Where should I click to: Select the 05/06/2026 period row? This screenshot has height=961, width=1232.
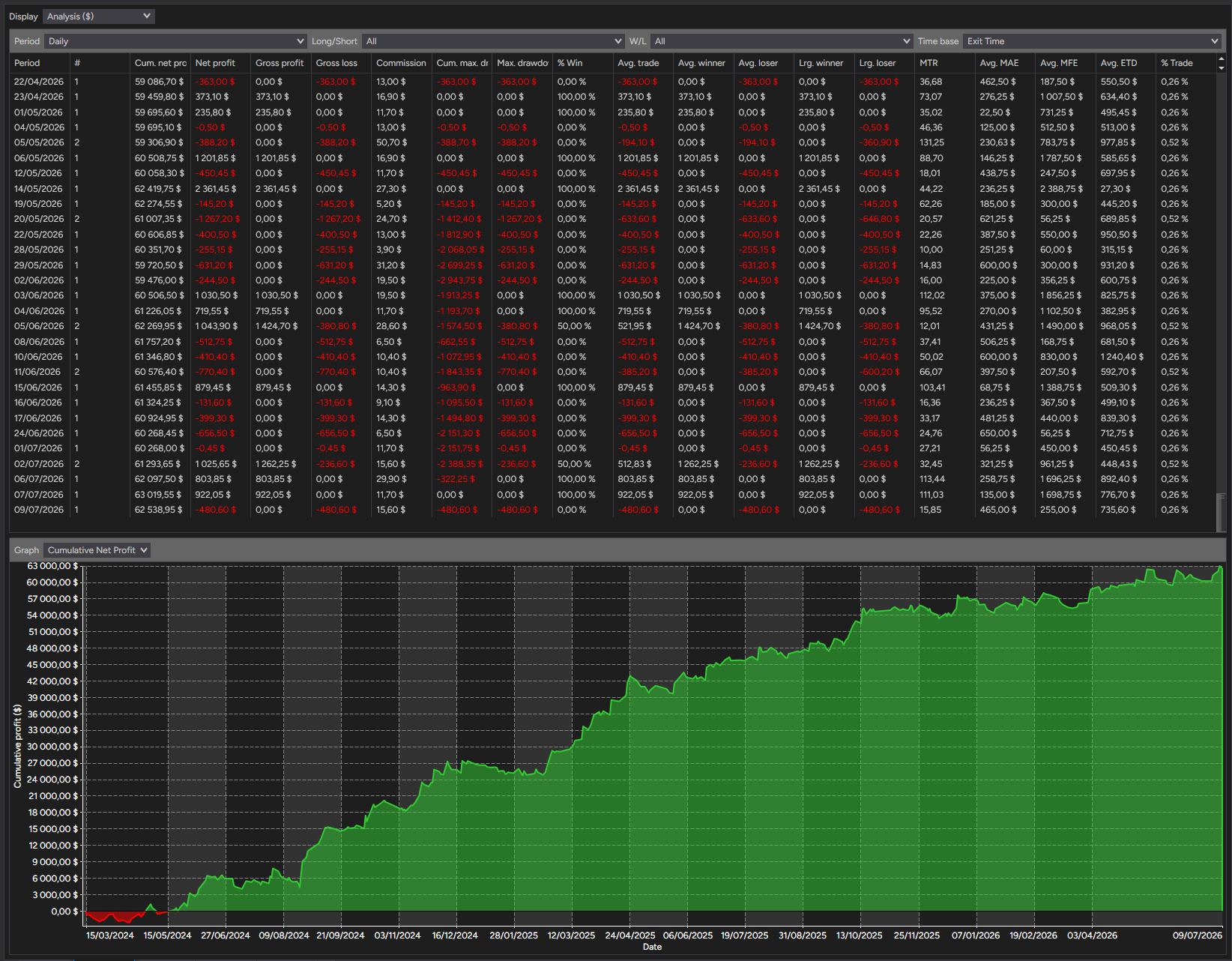(x=613, y=326)
